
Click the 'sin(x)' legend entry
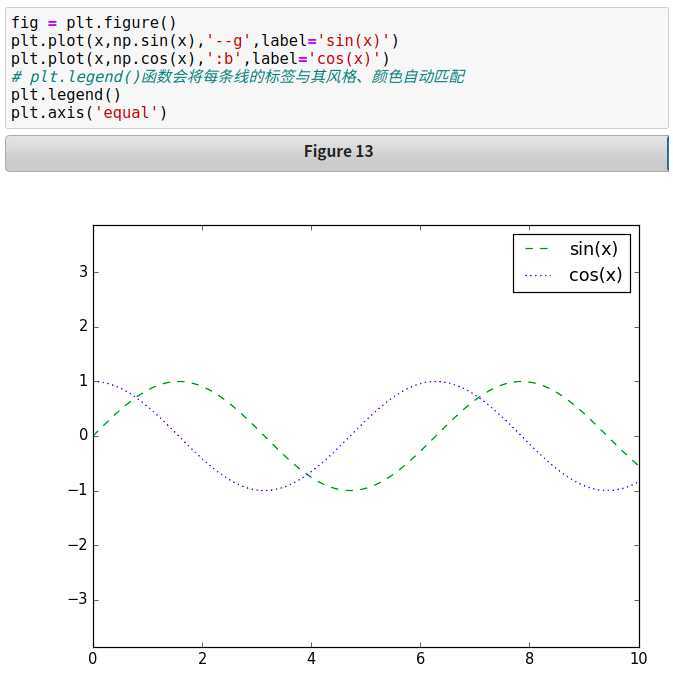point(571,249)
